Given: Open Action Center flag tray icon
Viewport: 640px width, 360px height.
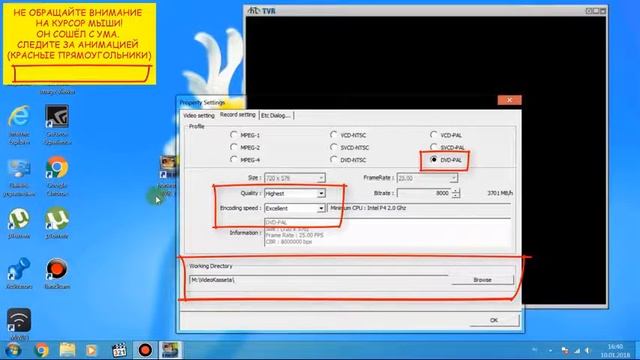Looking at the screenshot, I should pos(565,351).
